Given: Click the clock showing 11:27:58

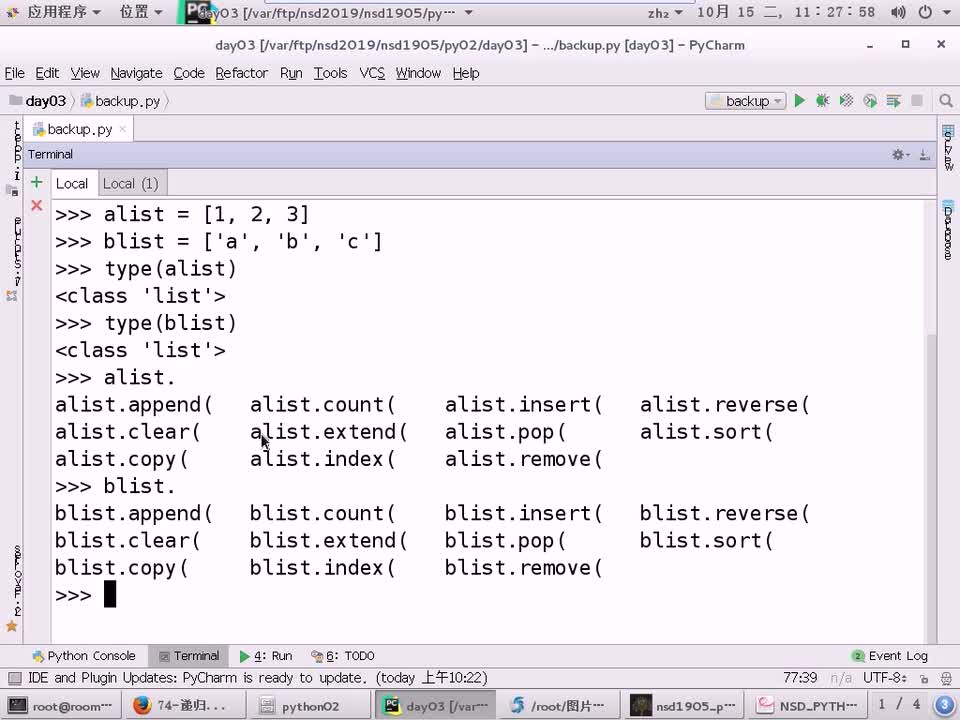Looking at the screenshot, I should tap(786, 12).
